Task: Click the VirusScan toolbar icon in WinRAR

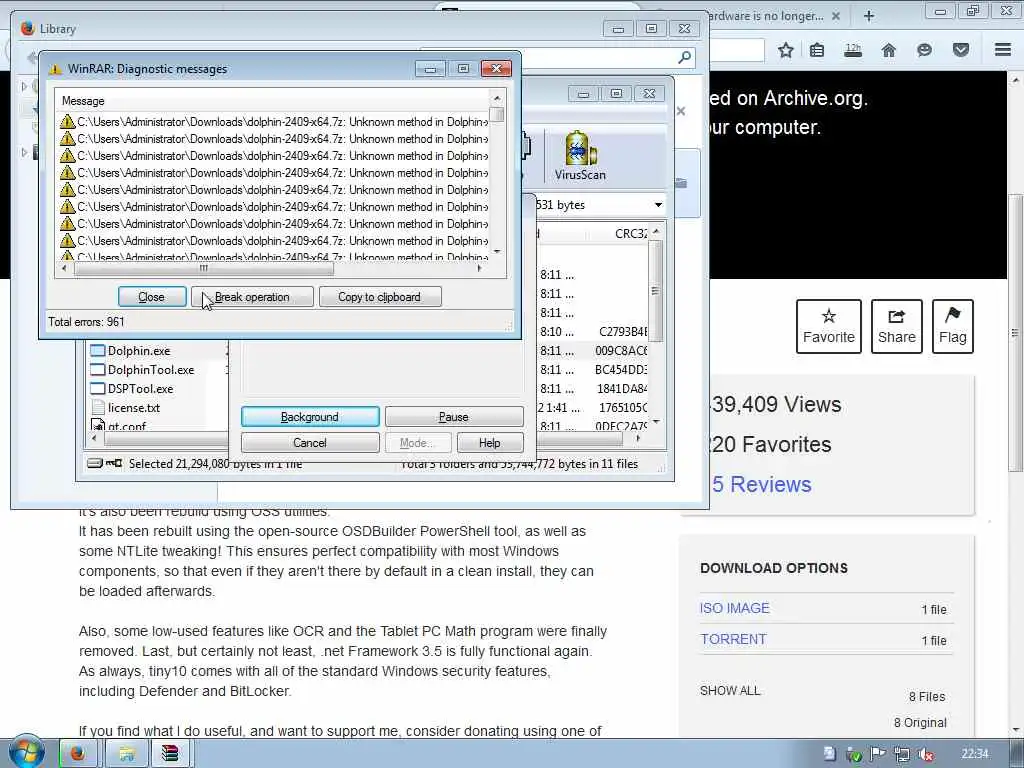Action: tap(580, 155)
